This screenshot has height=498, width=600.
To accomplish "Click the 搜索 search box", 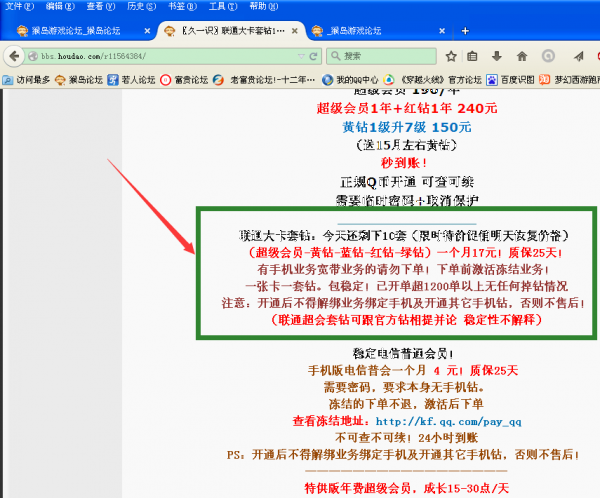I will pos(382,56).
